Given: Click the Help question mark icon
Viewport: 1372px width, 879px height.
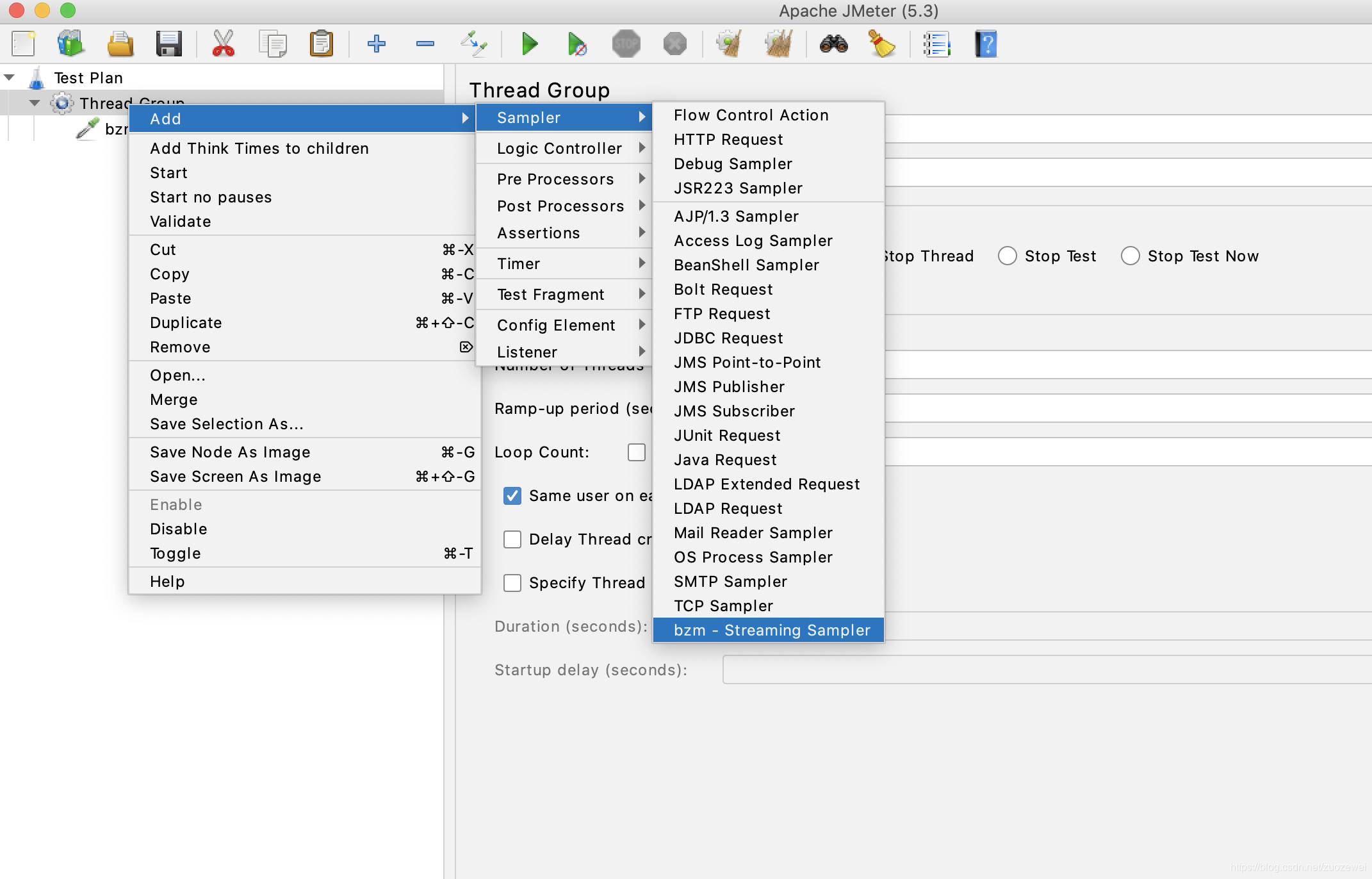Looking at the screenshot, I should pyautogui.click(x=986, y=44).
